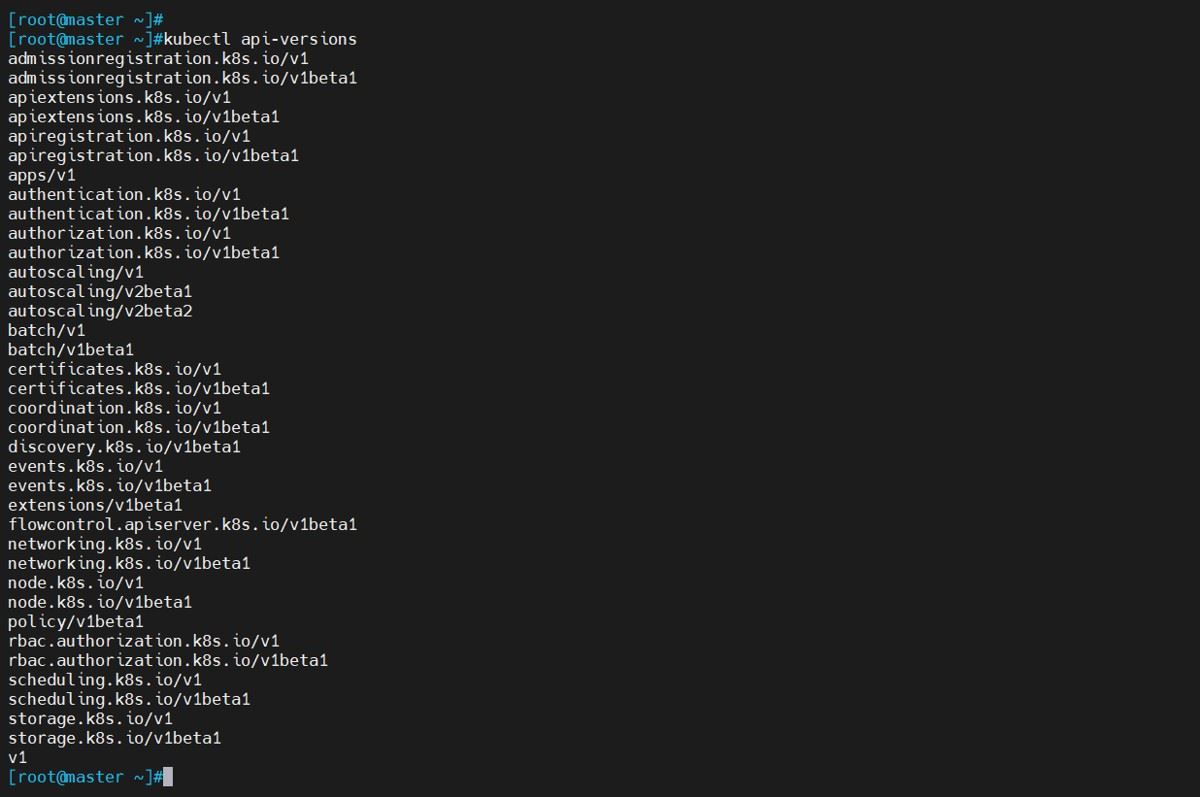Click the autoscaling/v1 output line

pos(75,272)
